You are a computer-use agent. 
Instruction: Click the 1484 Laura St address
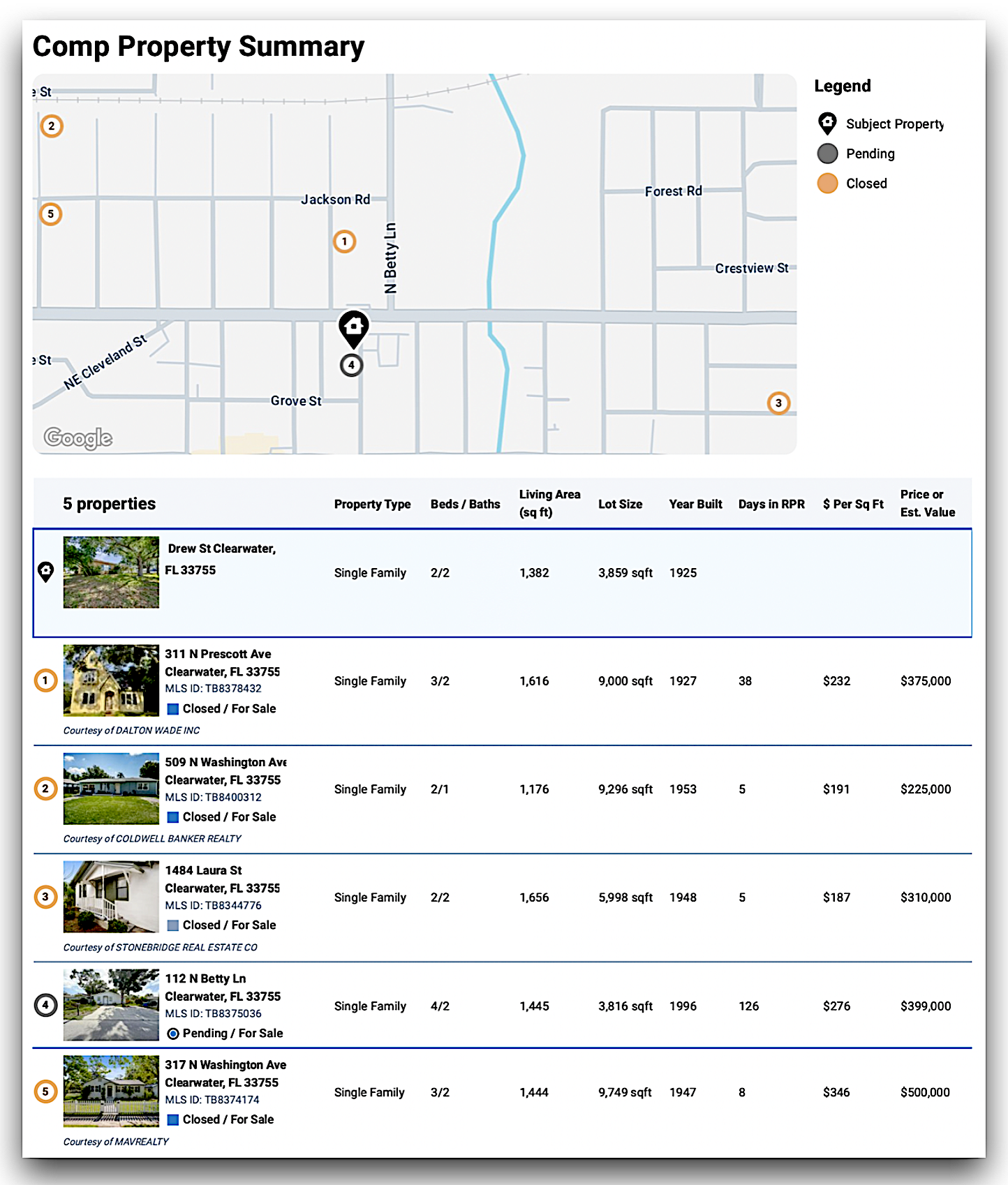tap(222, 879)
